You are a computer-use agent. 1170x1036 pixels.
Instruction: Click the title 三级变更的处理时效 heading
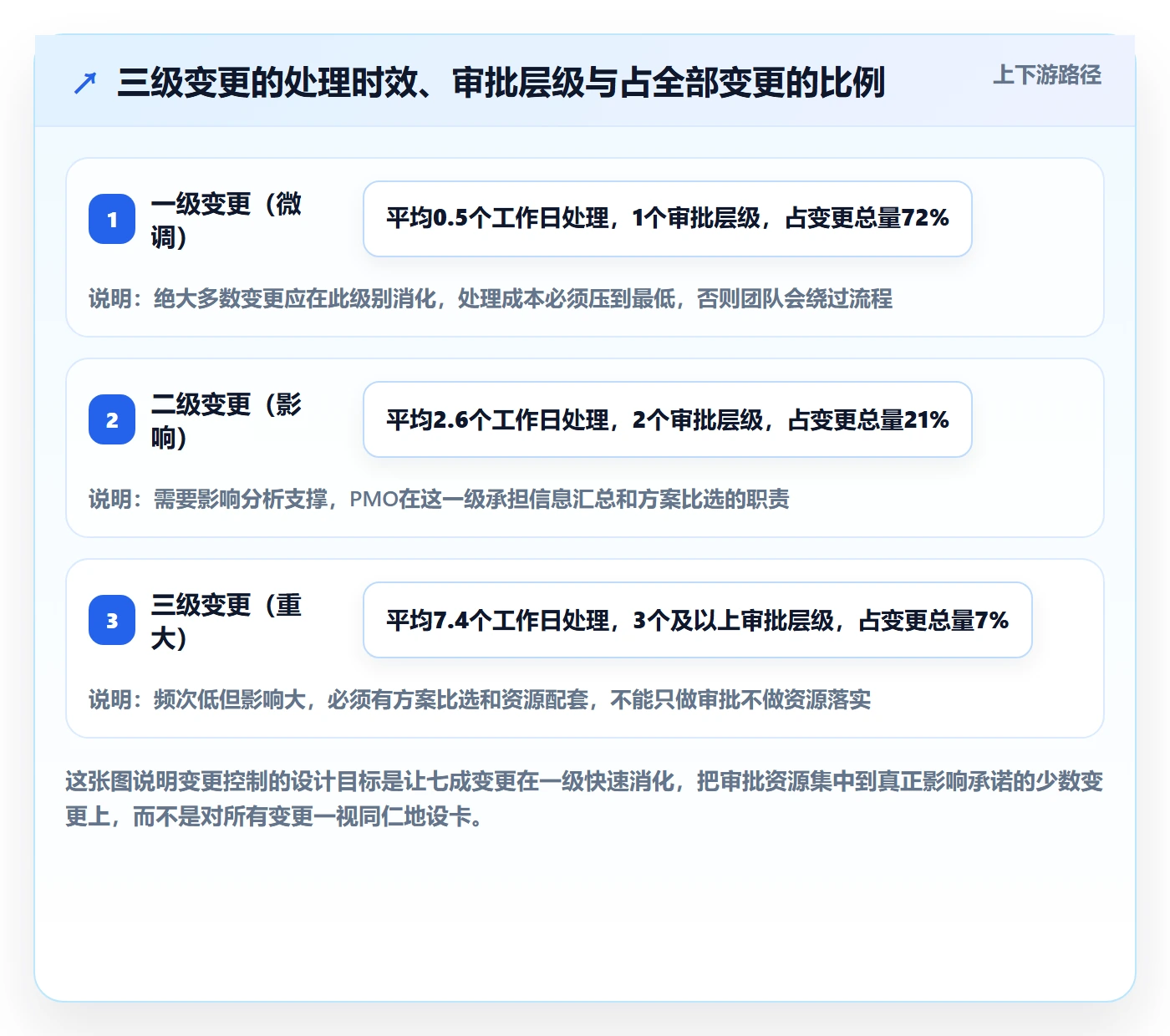(x=501, y=83)
